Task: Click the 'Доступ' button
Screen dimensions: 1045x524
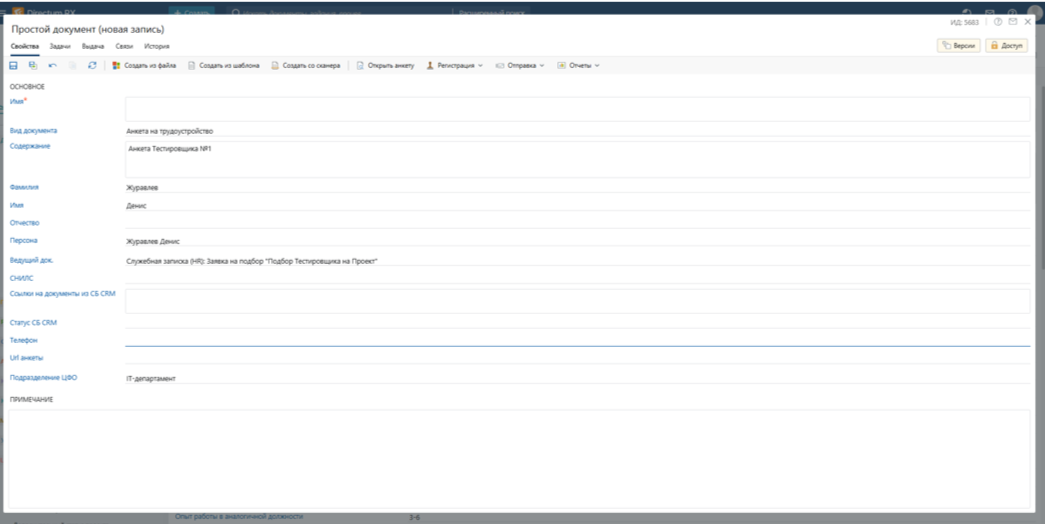Action: click(x=1006, y=46)
